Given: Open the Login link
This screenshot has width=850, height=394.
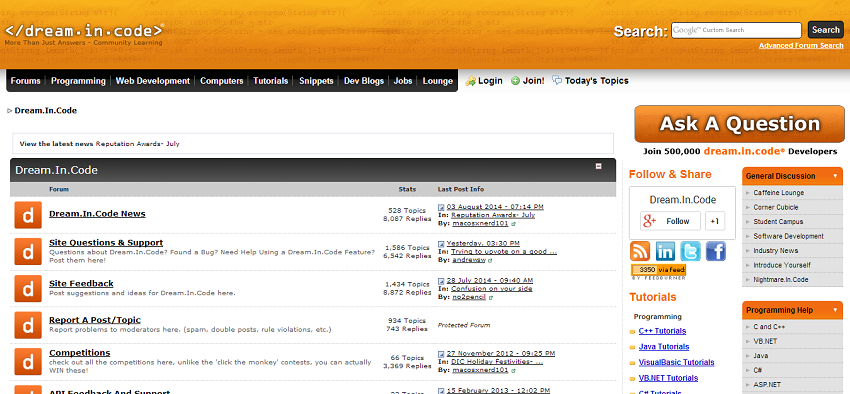Looking at the screenshot, I should coord(484,81).
